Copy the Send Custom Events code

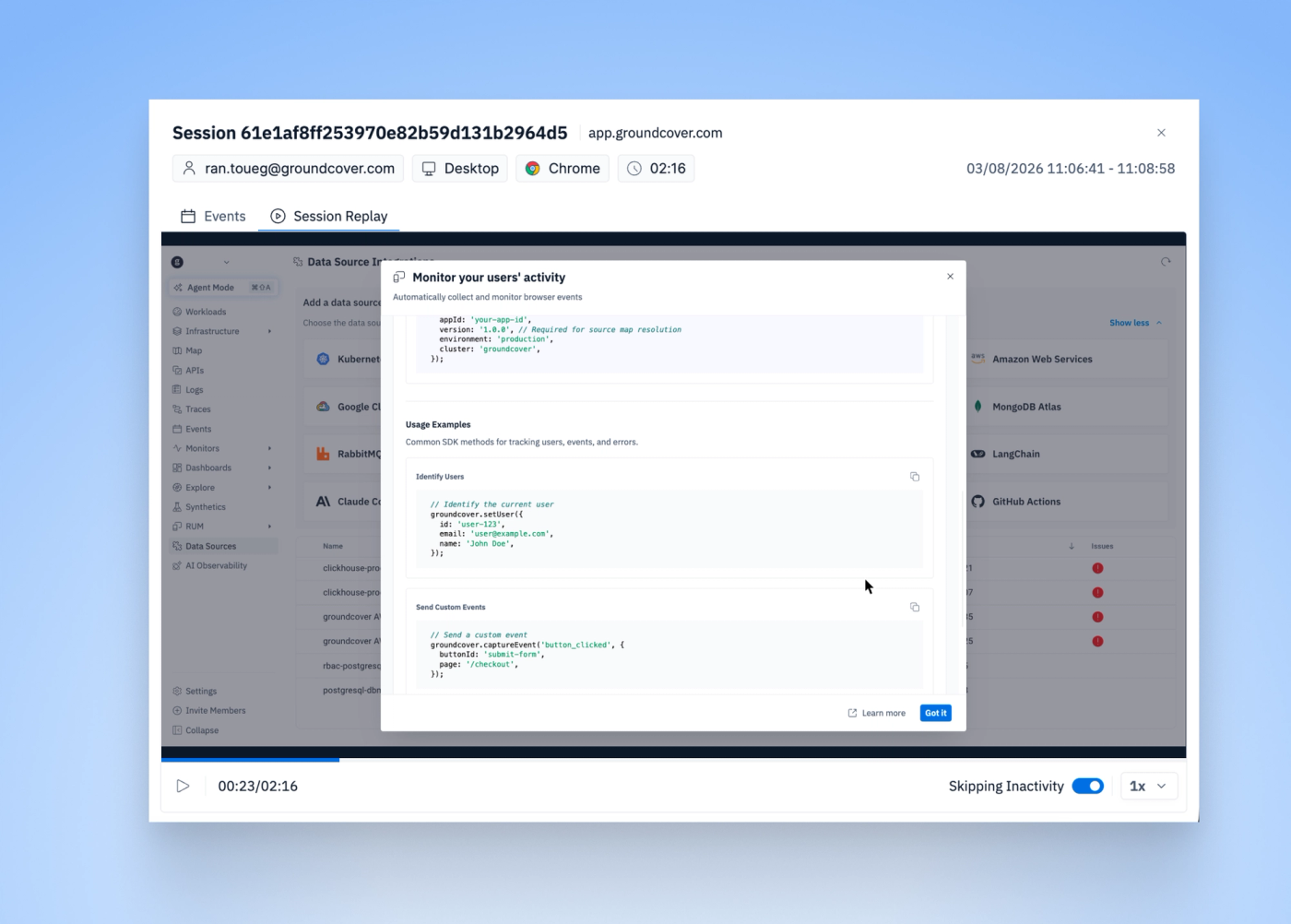coord(915,607)
